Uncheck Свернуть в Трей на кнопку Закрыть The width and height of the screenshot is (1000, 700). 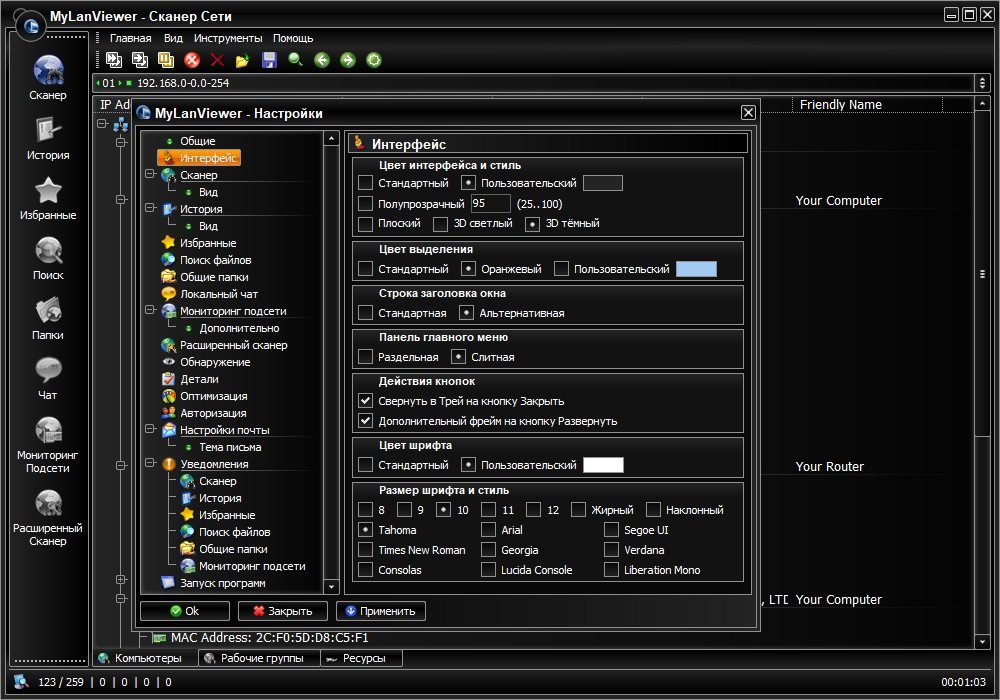(366, 401)
